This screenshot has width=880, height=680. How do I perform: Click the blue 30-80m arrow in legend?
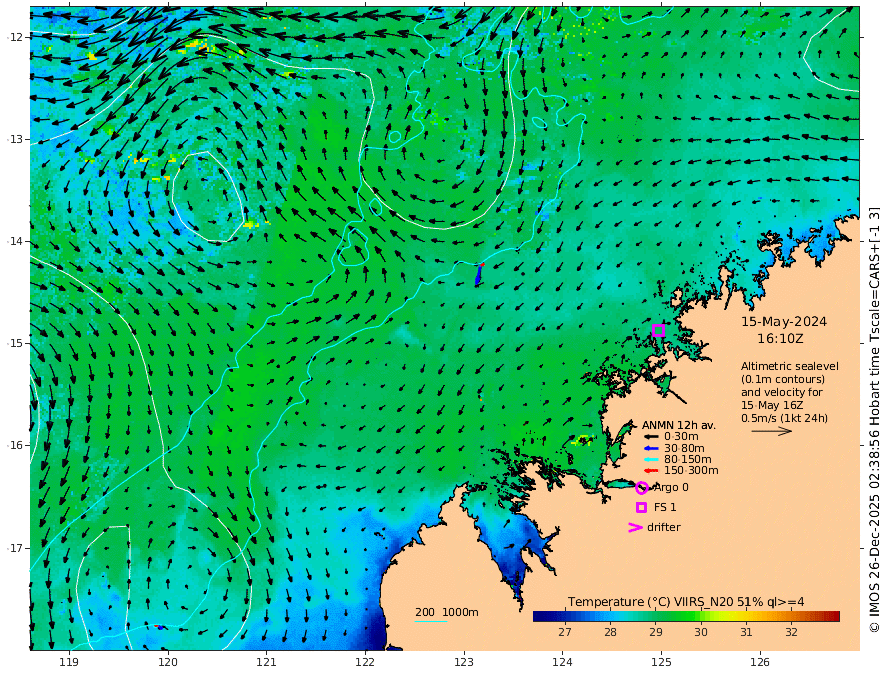(x=651, y=448)
